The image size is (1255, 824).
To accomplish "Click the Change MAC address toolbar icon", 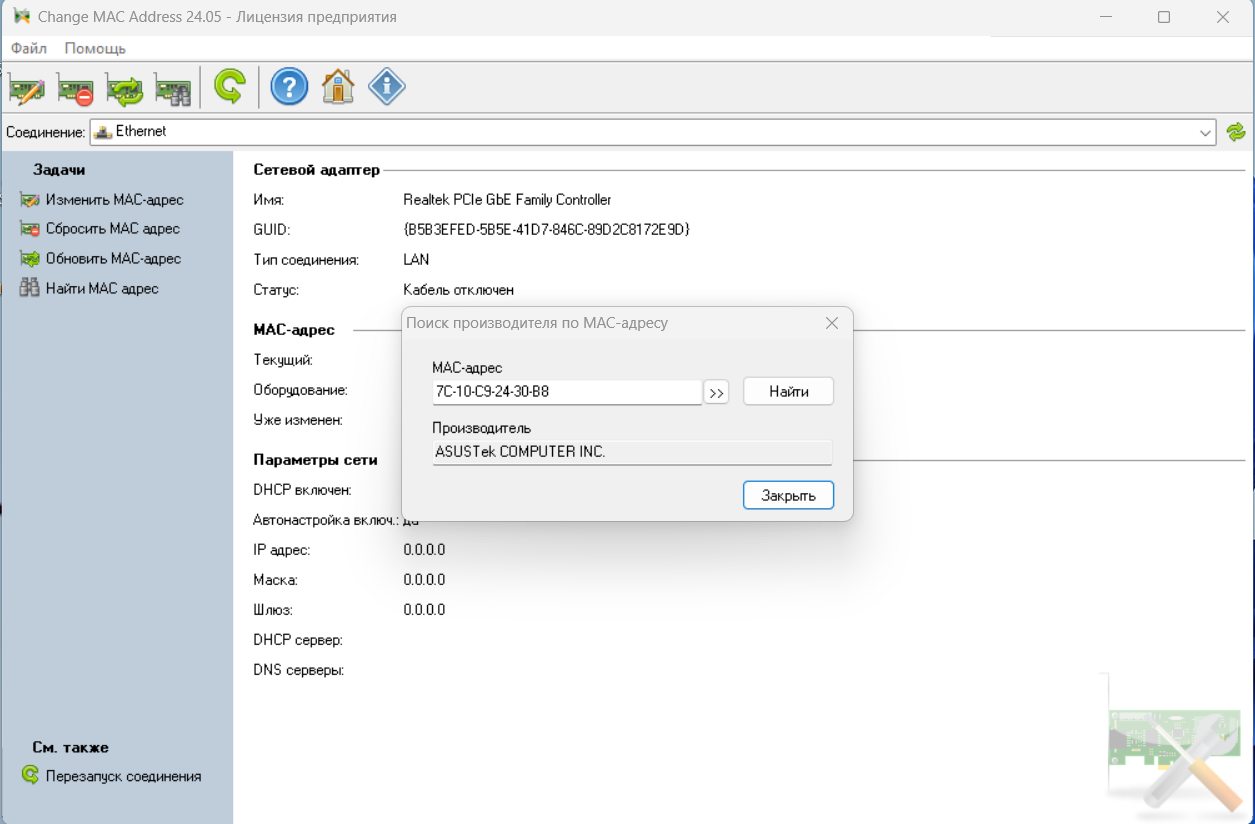I will 27,88.
